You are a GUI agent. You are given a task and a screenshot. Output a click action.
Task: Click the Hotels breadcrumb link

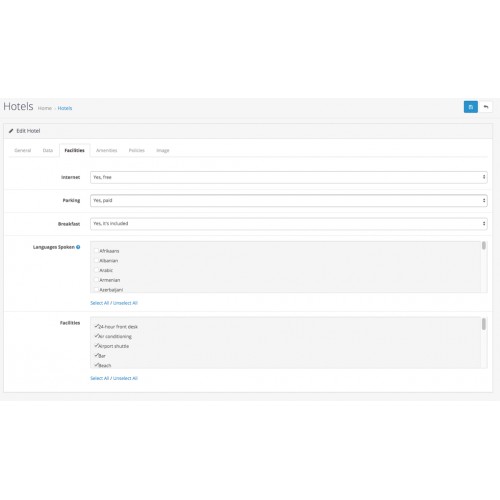coord(65,108)
